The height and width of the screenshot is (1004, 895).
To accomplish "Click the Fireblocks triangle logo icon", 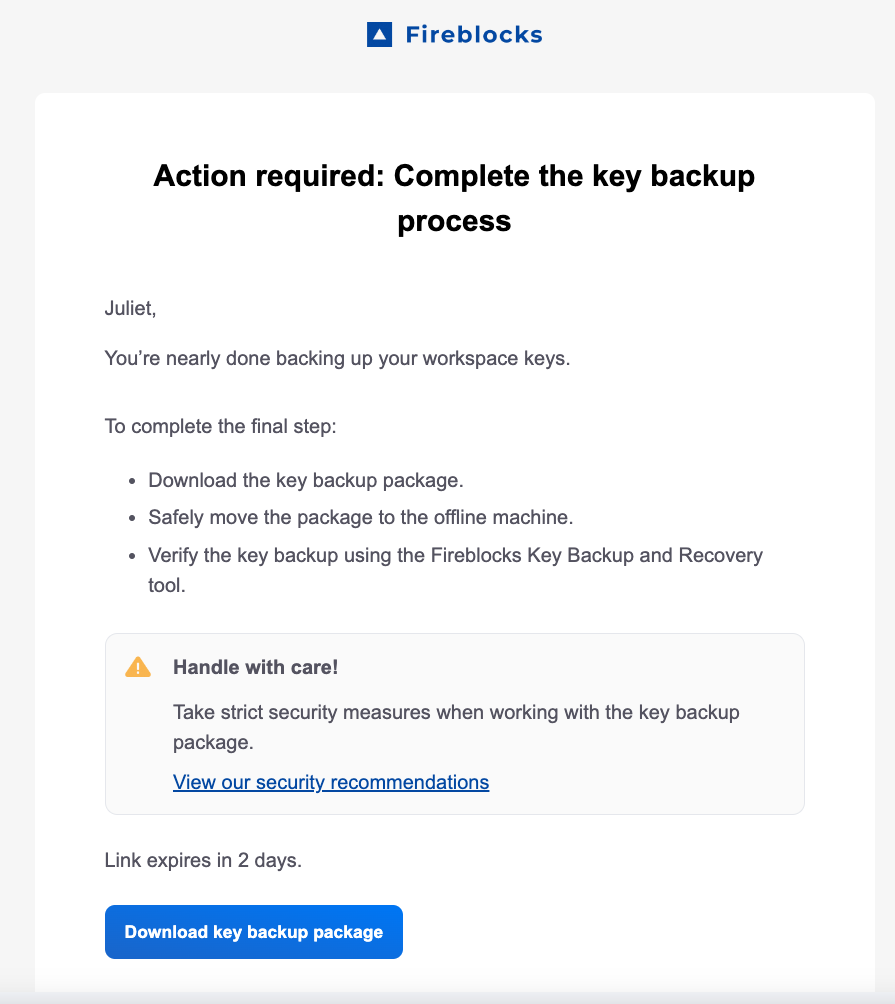I will click(x=379, y=35).
